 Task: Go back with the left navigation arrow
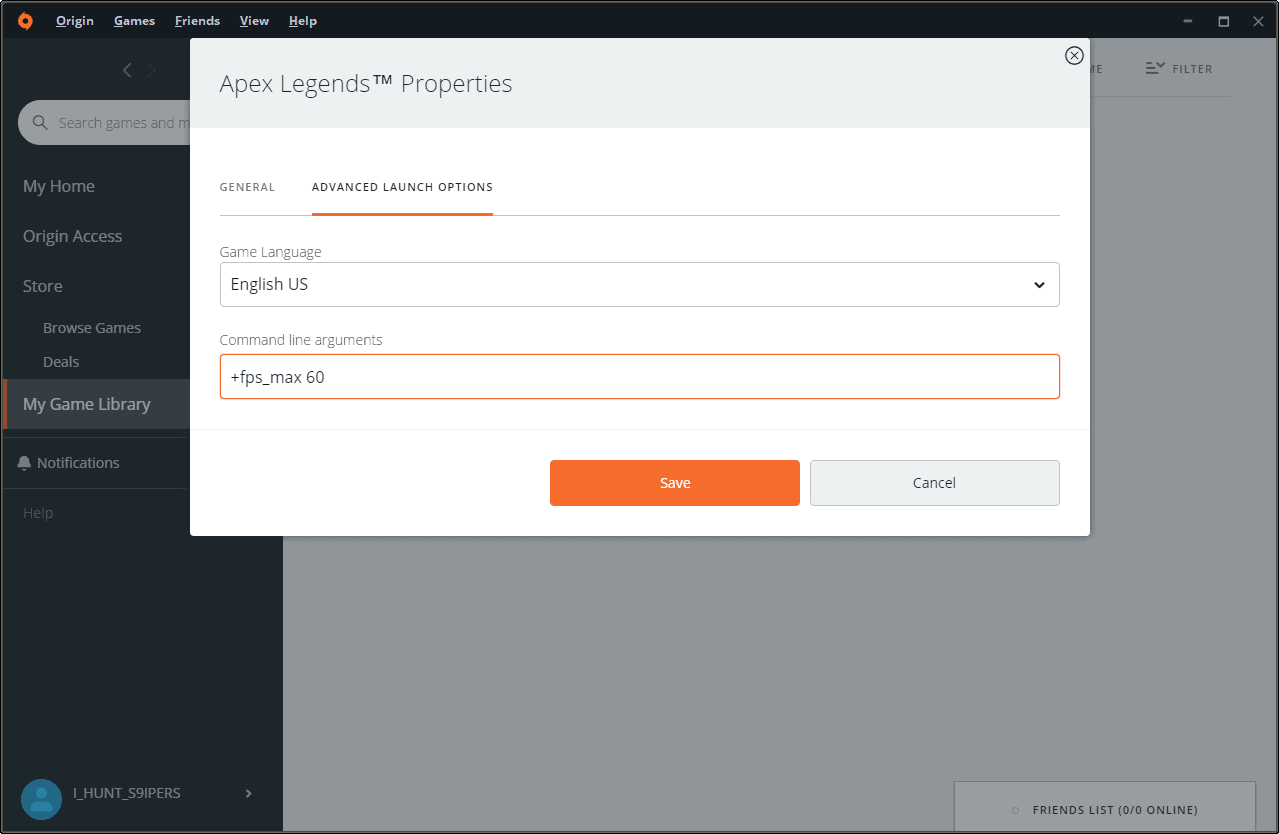click(x=127, y=69)
